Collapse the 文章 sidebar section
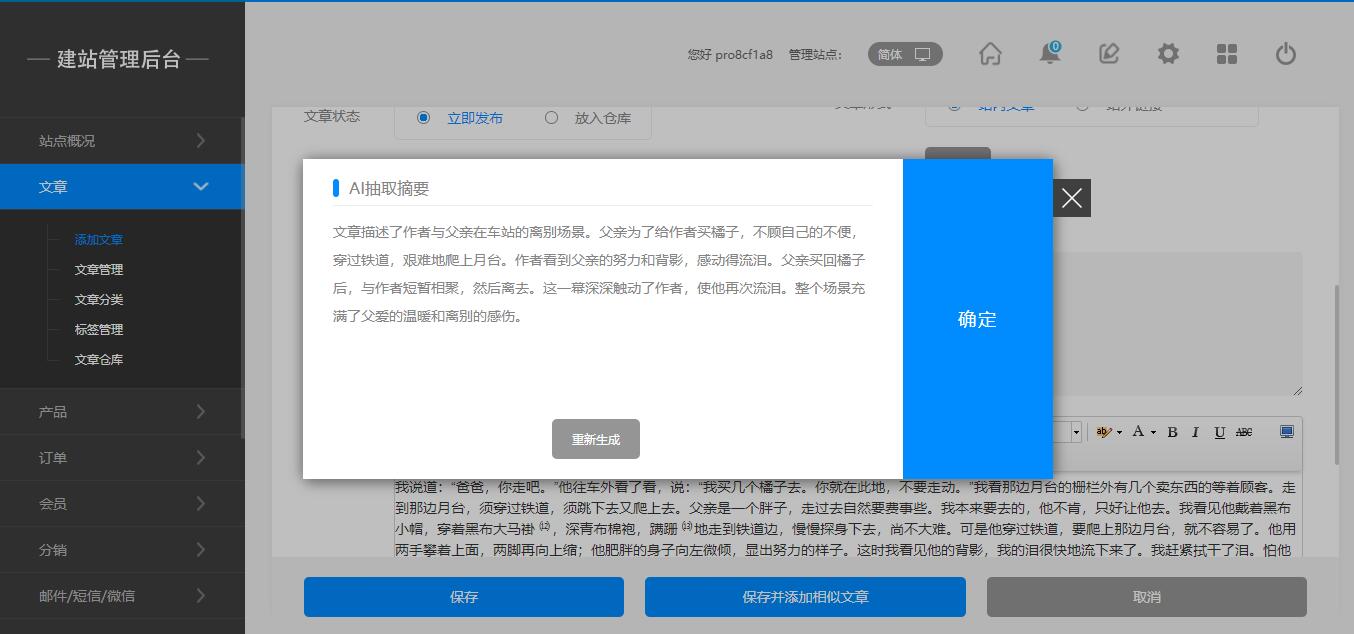This screenshot has width=1354, height=634. click(x=120, y=187)
